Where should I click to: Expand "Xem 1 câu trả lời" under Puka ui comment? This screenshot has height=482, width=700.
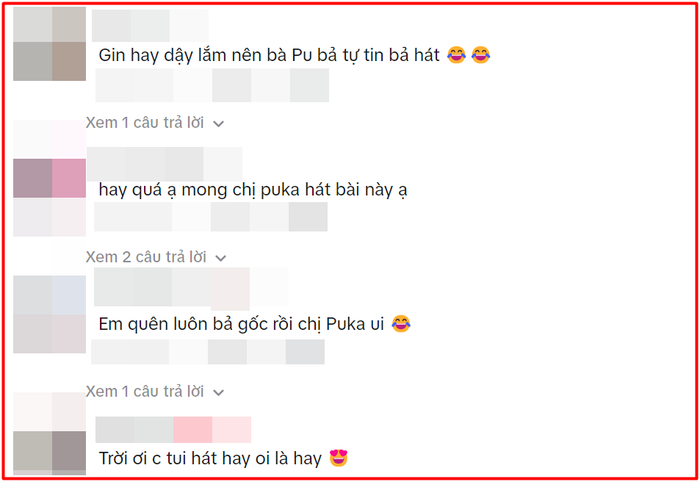[154, 391]
